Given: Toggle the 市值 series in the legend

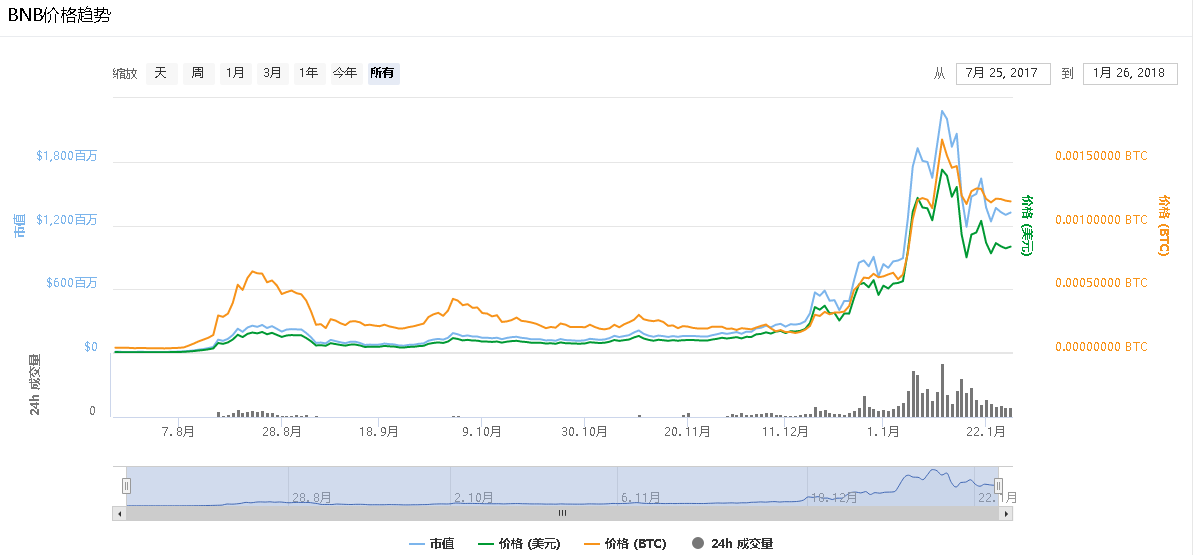Looking at the screenshot, I should click(432, 544).
